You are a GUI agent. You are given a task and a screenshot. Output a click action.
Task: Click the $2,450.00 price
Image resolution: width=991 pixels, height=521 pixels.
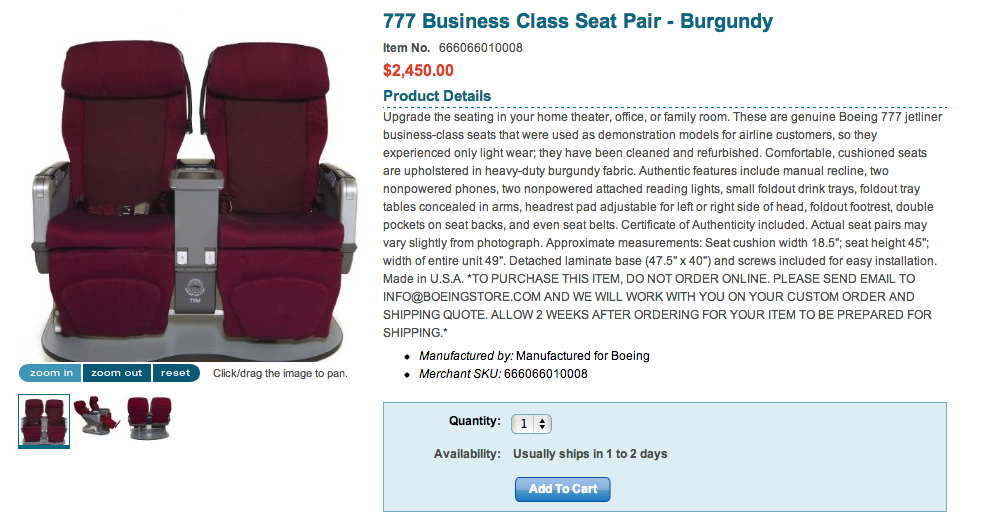tap(418, 71)
